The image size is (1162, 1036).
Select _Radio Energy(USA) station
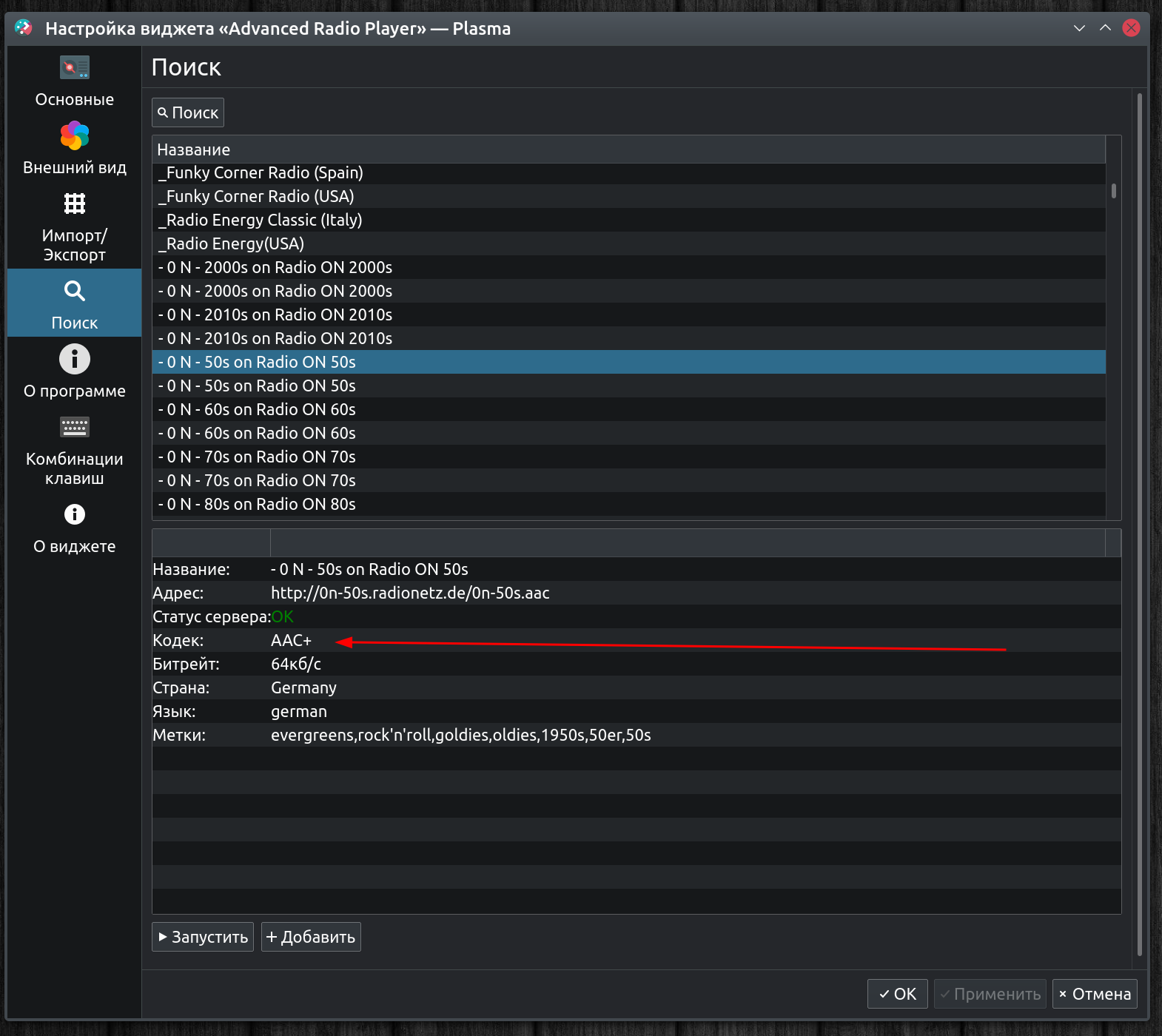coord(628,243)
